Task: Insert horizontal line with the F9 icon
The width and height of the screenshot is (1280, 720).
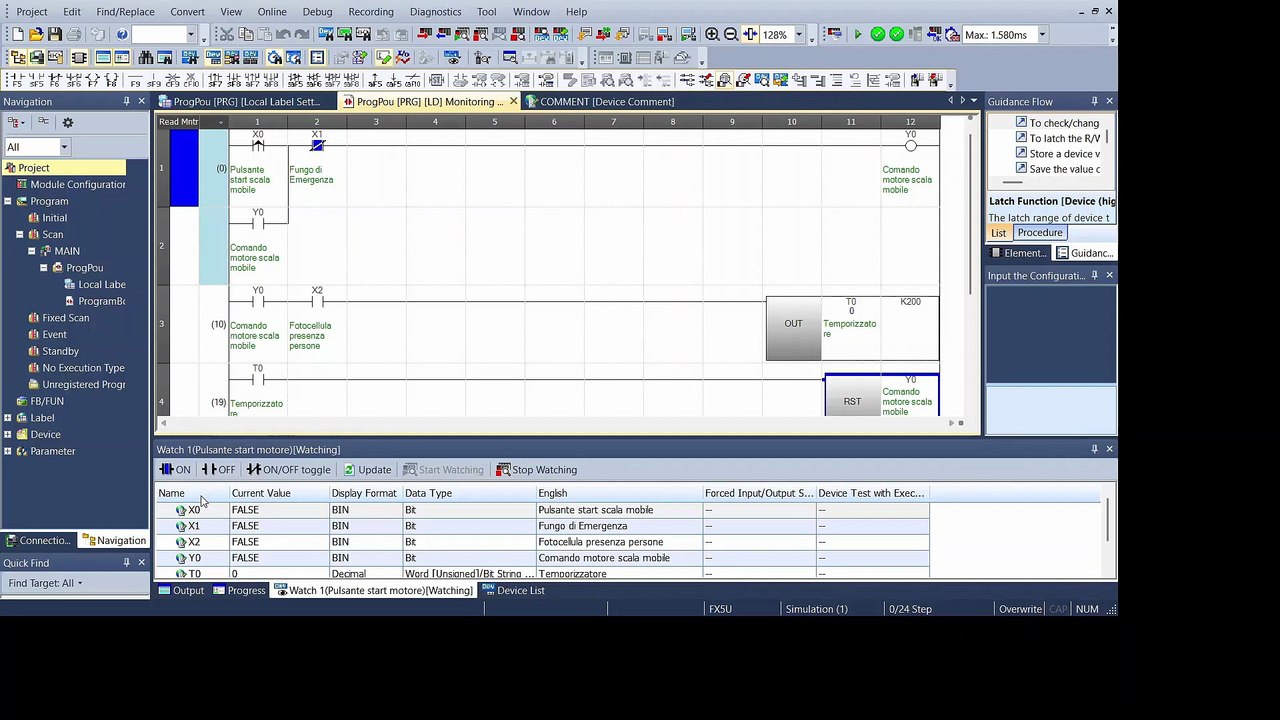Action: tap(135, 80)
